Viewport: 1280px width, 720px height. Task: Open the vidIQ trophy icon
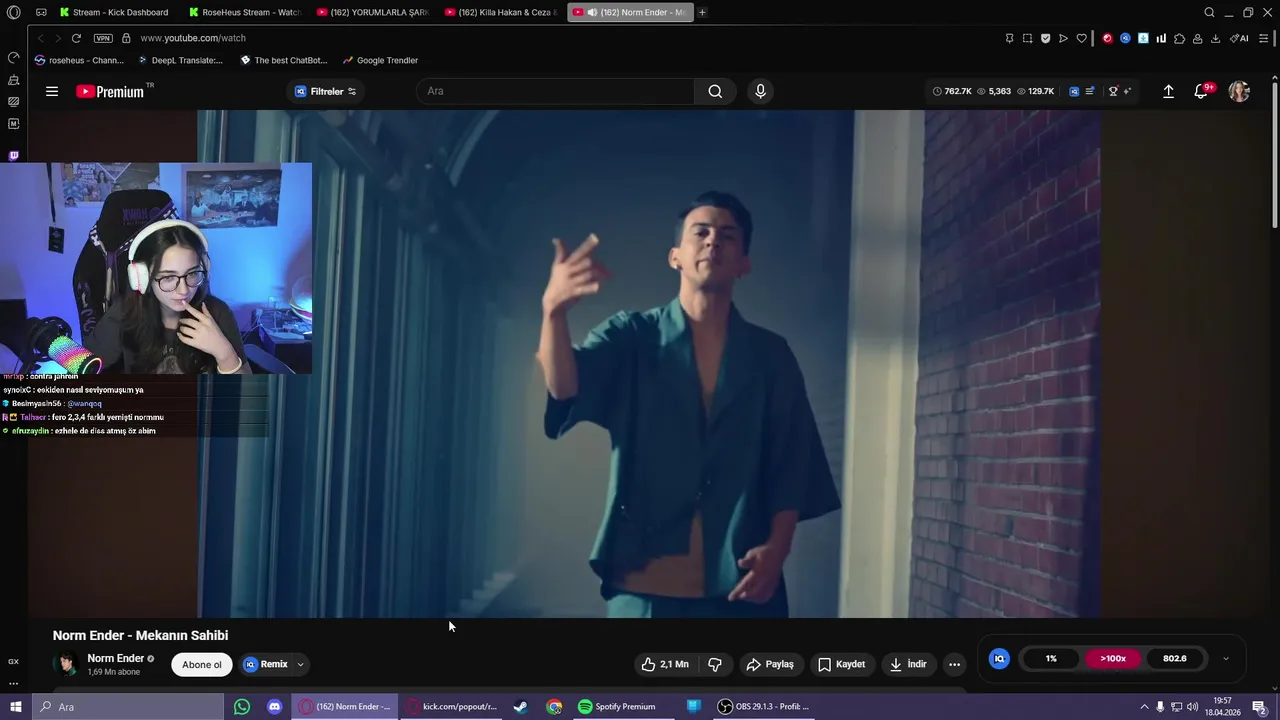click(x=1113, y=91)
